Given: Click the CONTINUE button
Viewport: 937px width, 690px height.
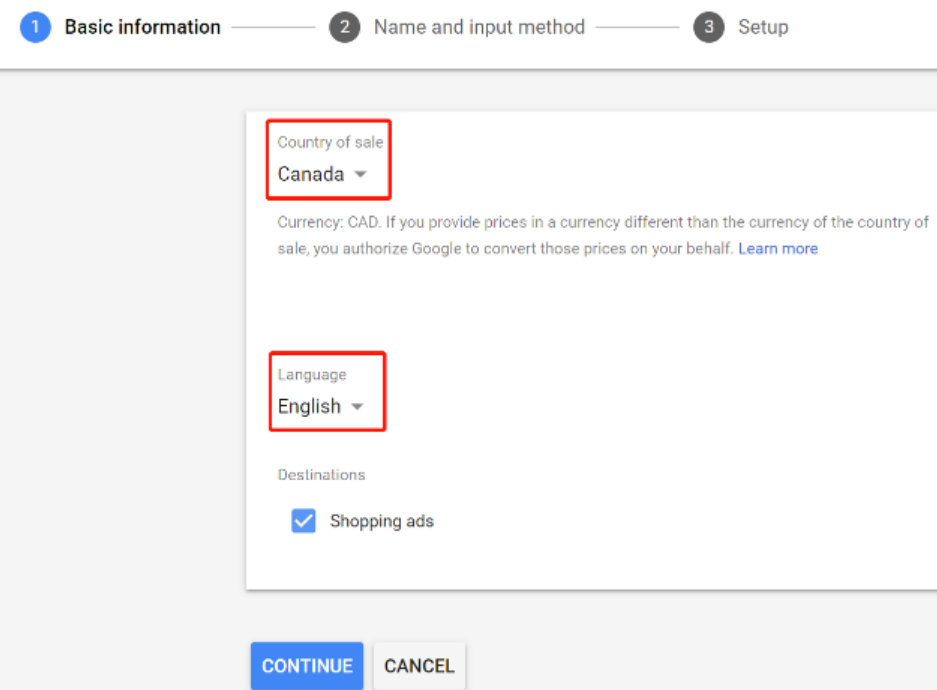Looking at the screenshot, I should [307, 666].
